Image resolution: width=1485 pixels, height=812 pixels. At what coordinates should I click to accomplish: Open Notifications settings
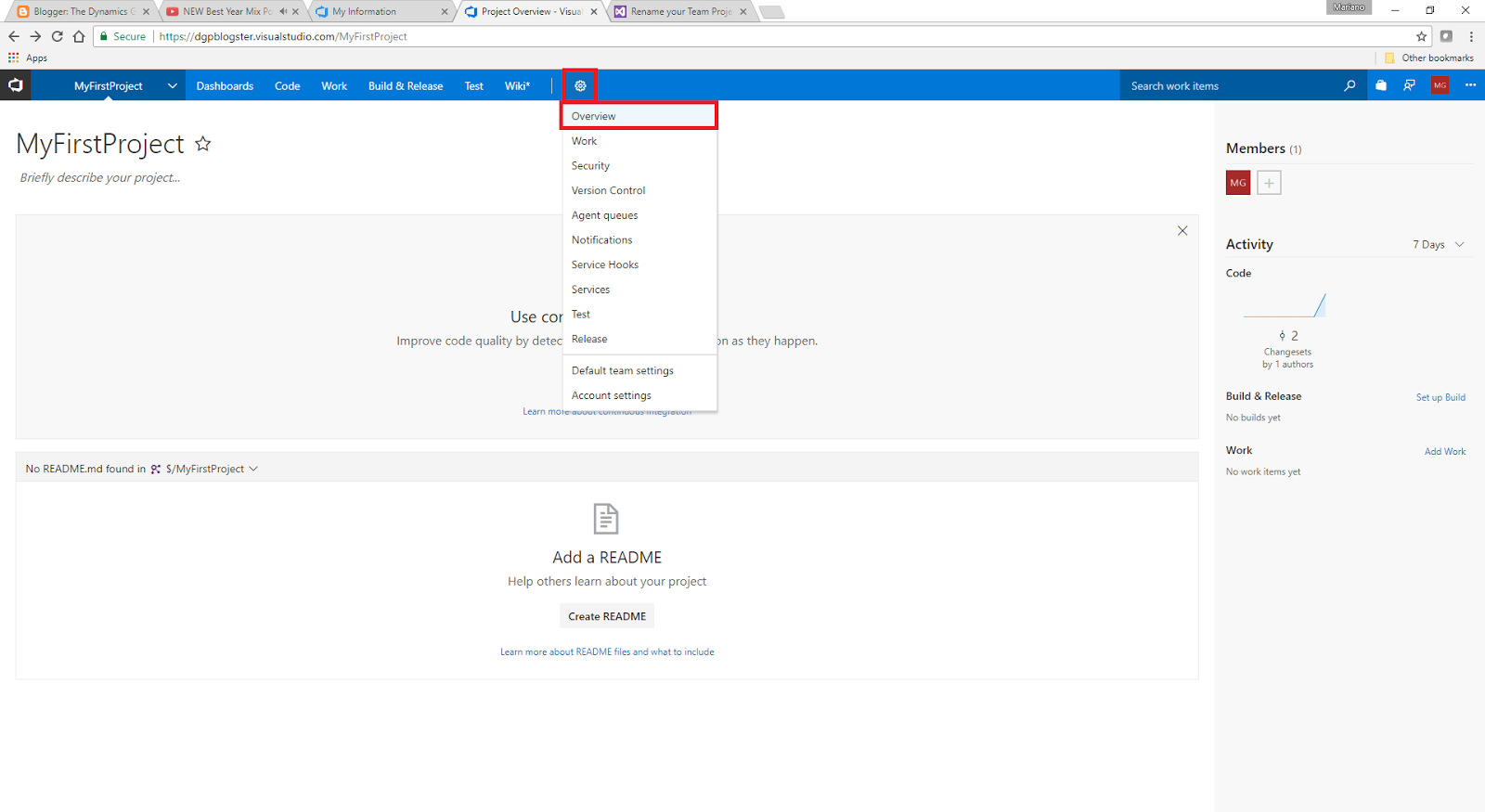[x=639, y=239]
